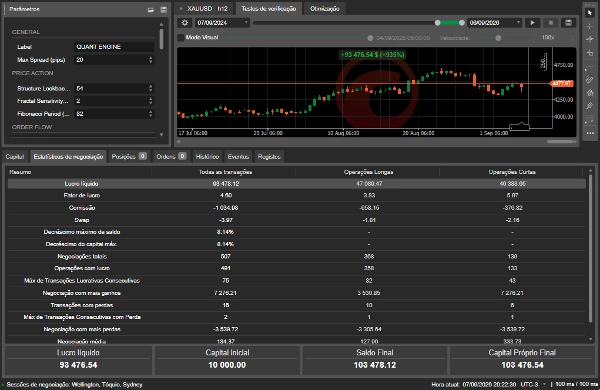Click the Modo Visual timeline slider handle
Viewport: 600px width, 390px height.
(x=370, y=38)
